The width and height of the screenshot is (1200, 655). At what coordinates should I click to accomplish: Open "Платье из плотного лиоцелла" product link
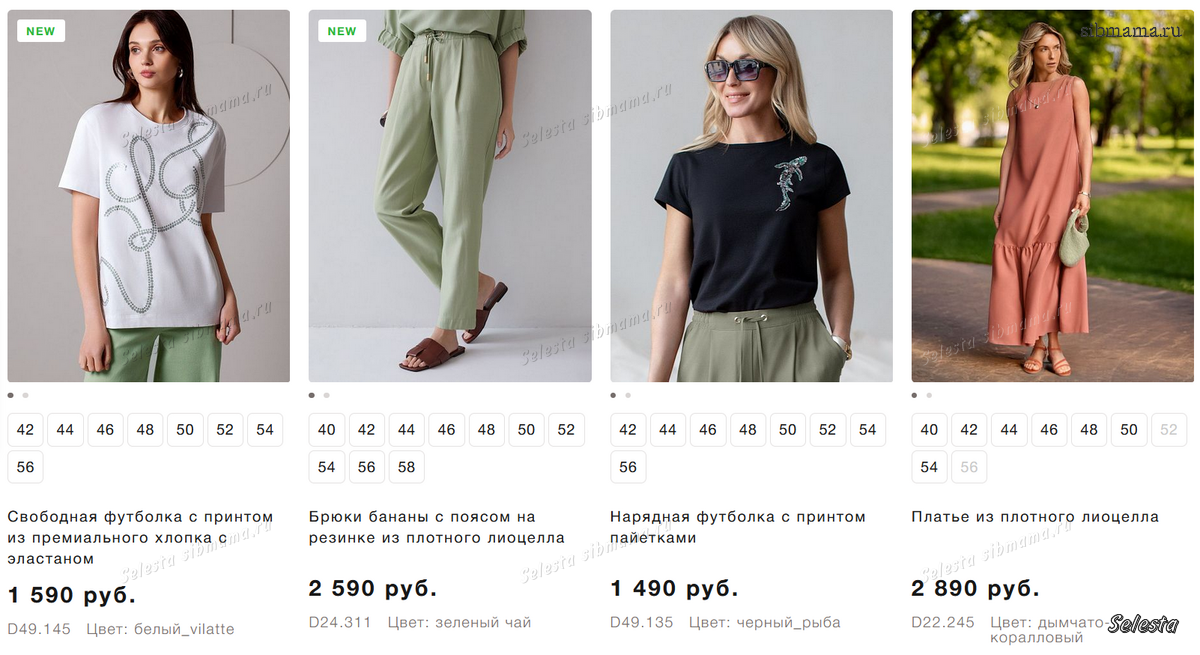click(x=1035, y=517)
